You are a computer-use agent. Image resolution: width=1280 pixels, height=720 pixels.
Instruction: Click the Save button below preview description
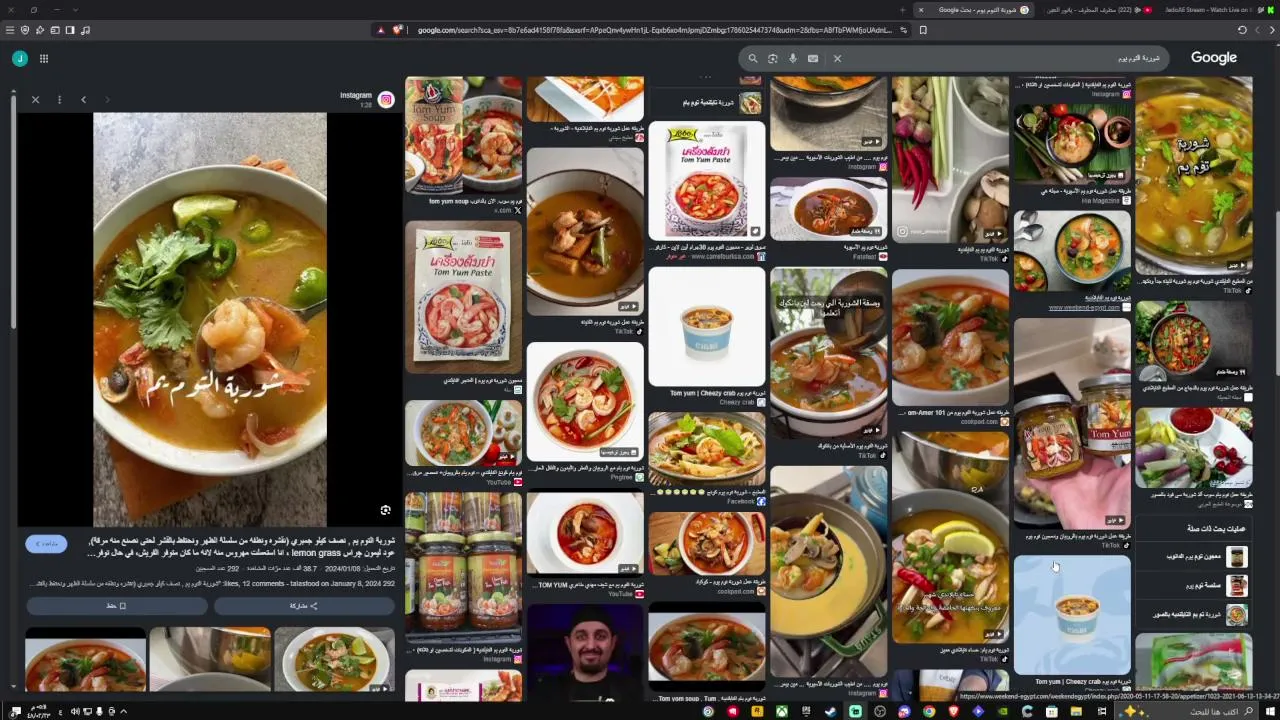pyautogui.click(x=116, y=605)
